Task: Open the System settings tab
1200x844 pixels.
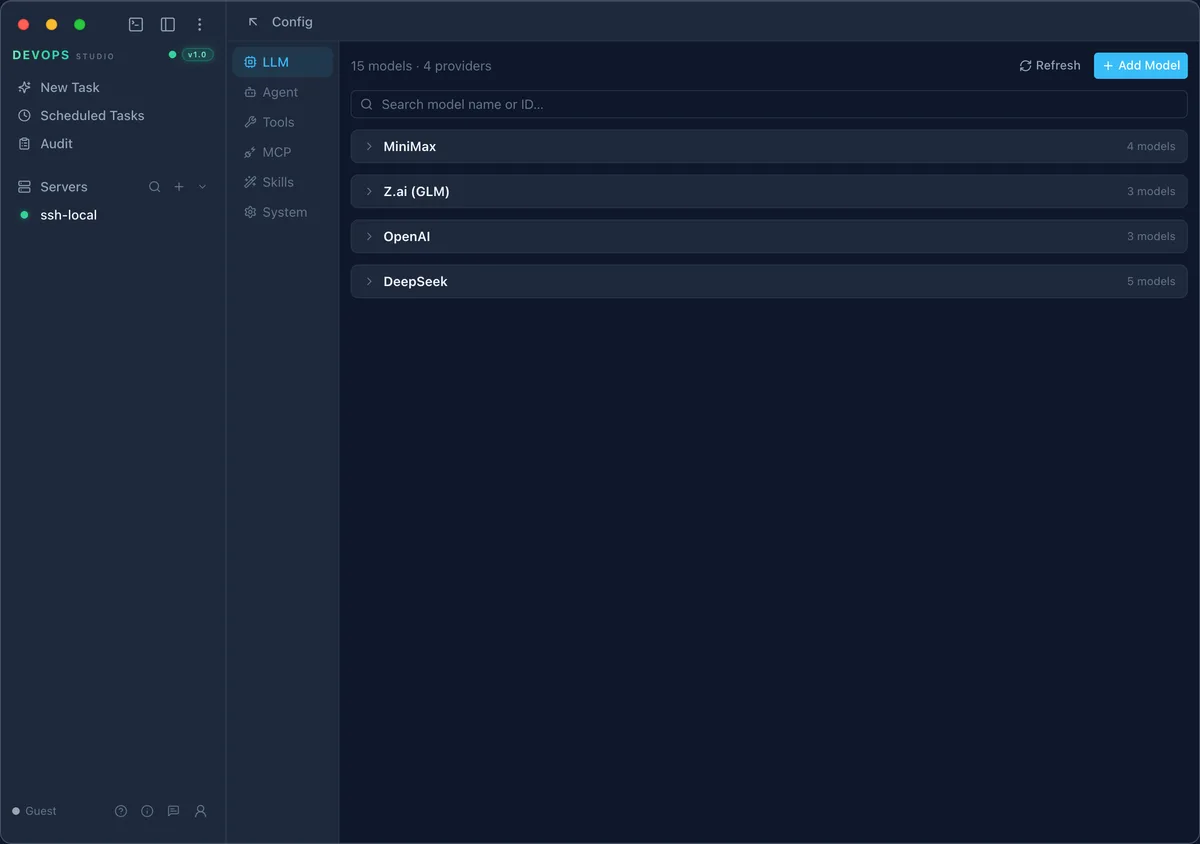Action: (x=283, y=212)
